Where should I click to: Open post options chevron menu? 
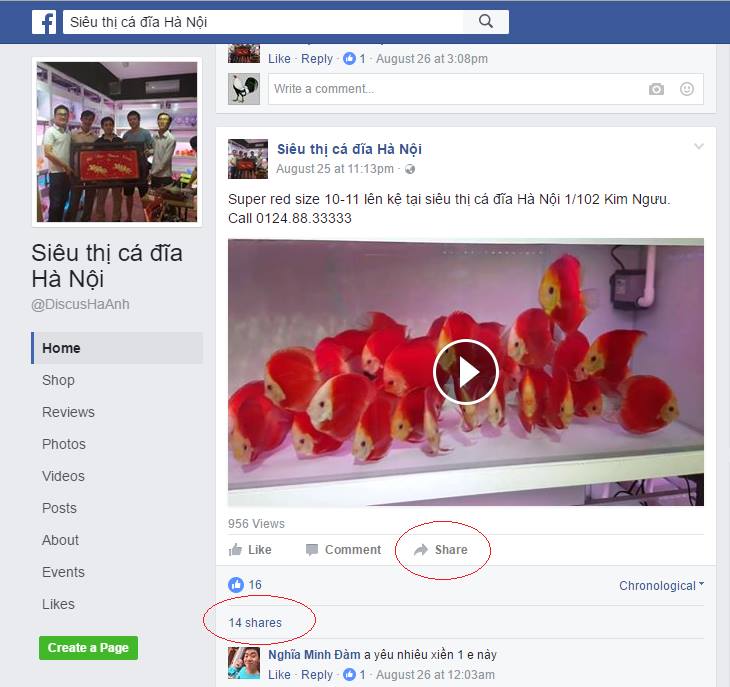click(699, 146)
